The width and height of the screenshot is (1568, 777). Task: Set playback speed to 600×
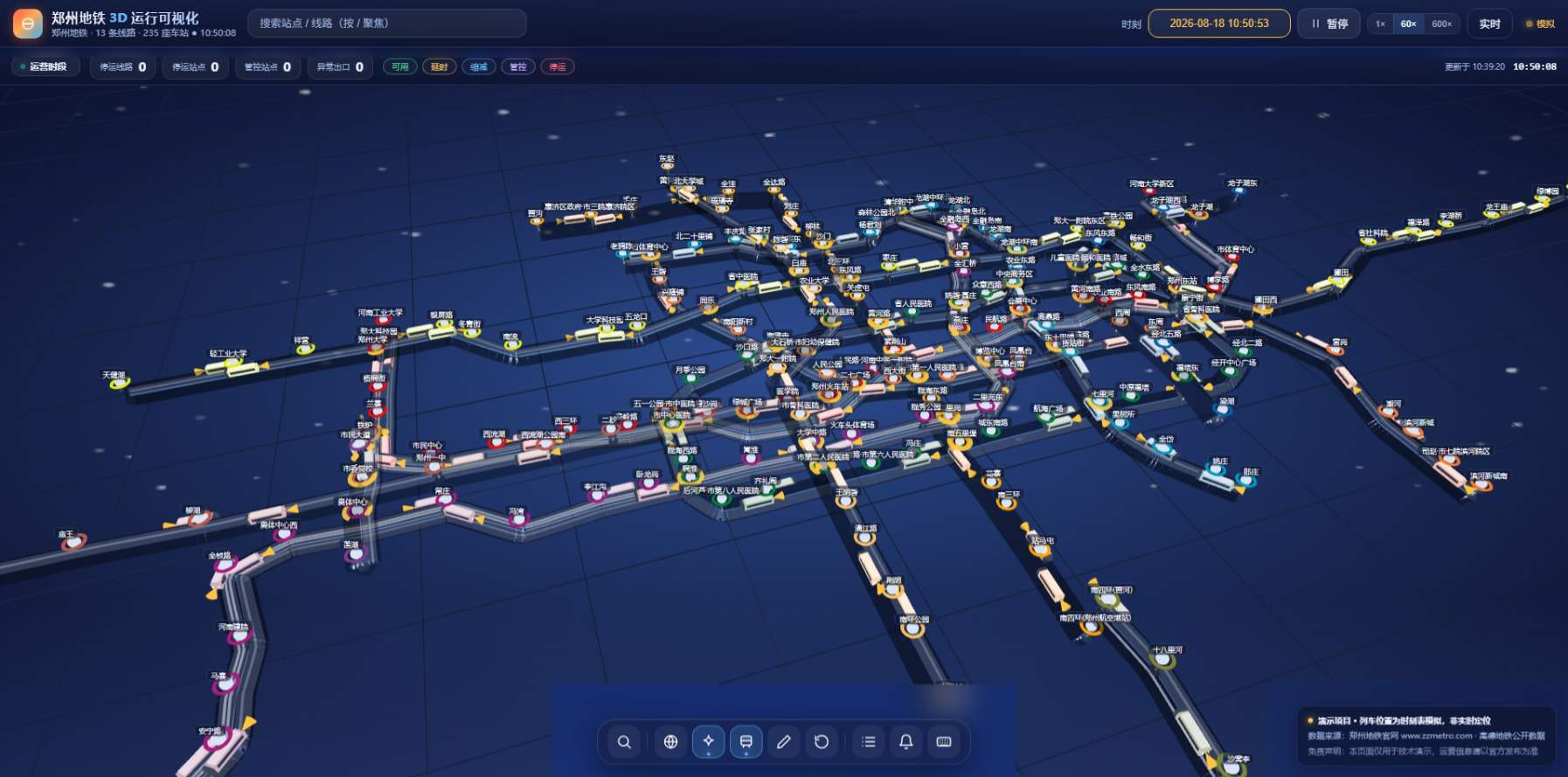(x=1441, y=24)
